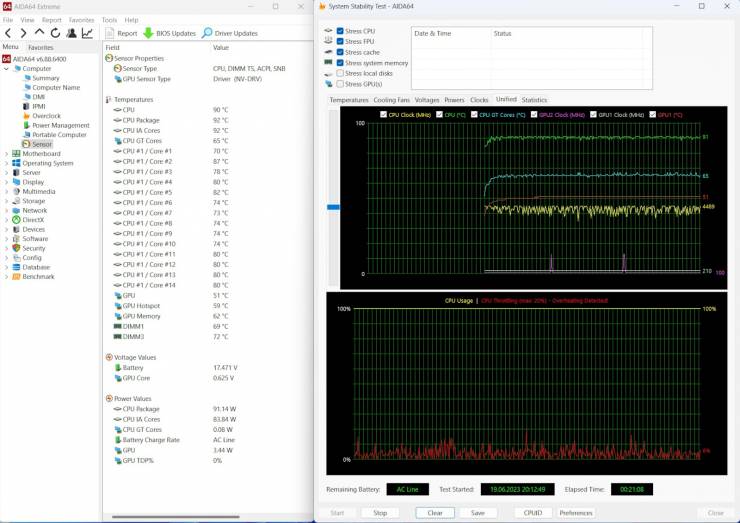Screen dimensions: 740x523
Task: Expand the Display tree node
Action: pyautogui.click(x=6, y=182)
